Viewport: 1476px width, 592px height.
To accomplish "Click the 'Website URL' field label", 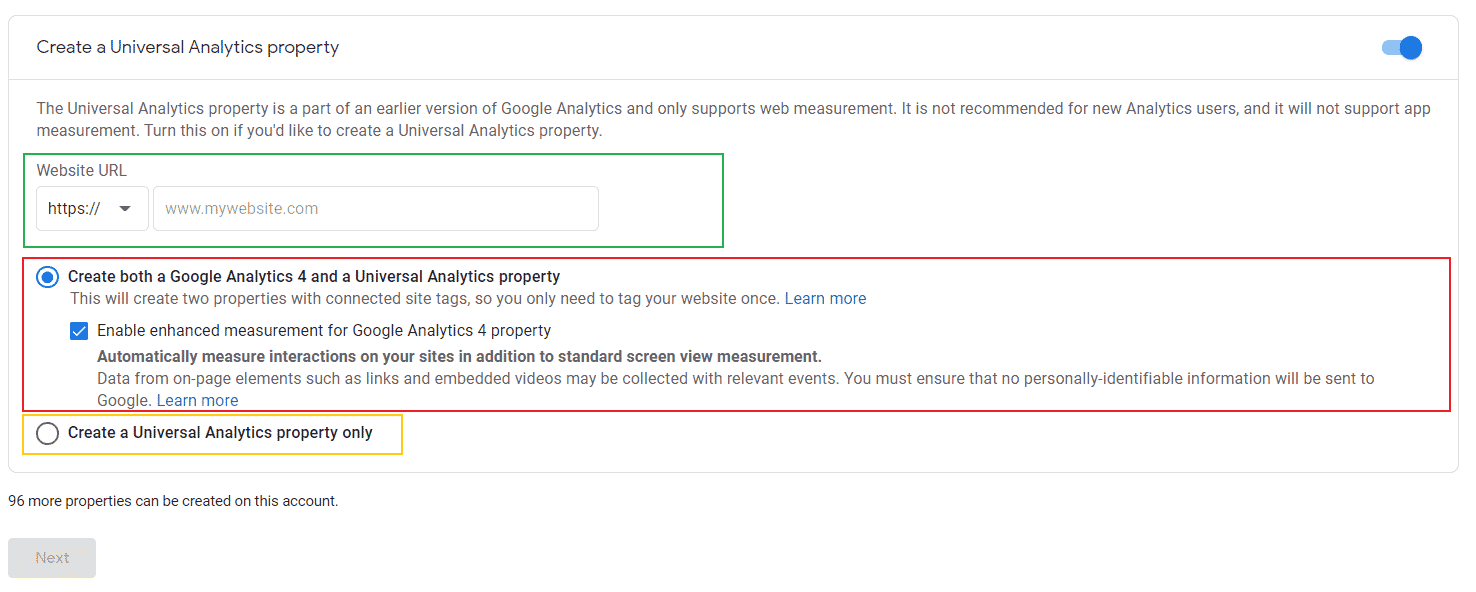I will 82,171.
